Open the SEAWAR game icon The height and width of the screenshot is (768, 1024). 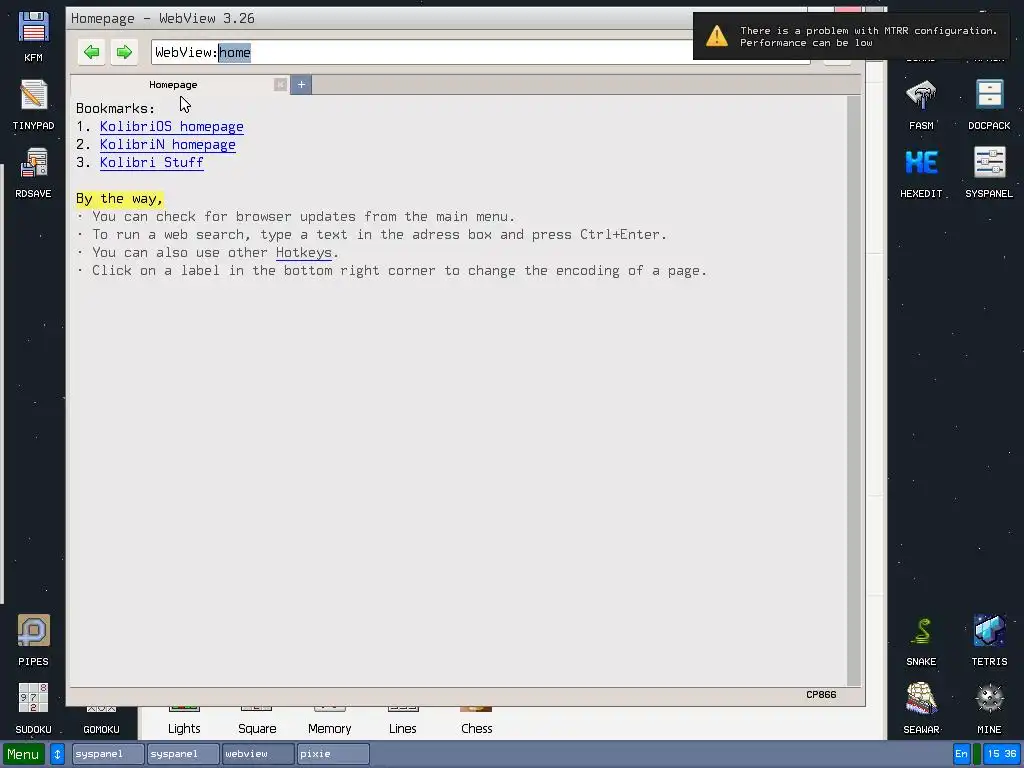tap(921, 708)
